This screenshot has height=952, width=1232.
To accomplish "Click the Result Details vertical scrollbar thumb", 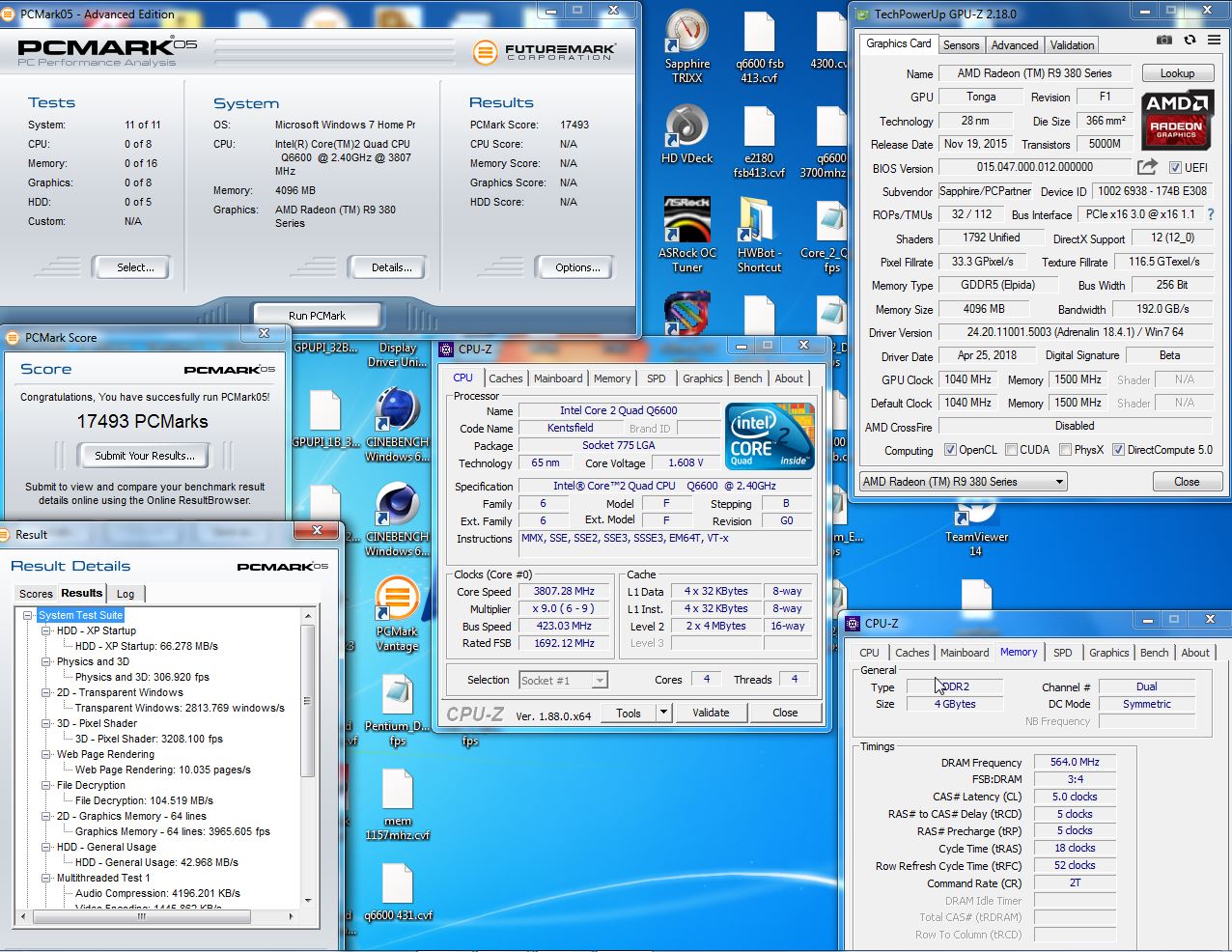I will (x=308, y=700).
